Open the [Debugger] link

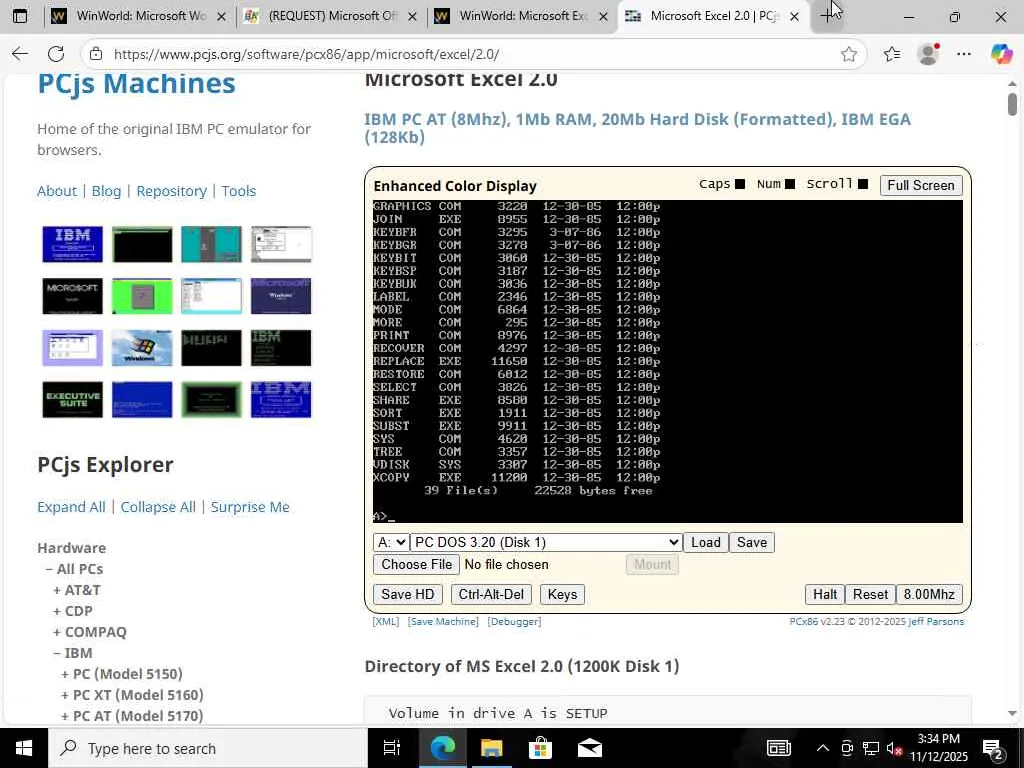click(x=514, y=622)
